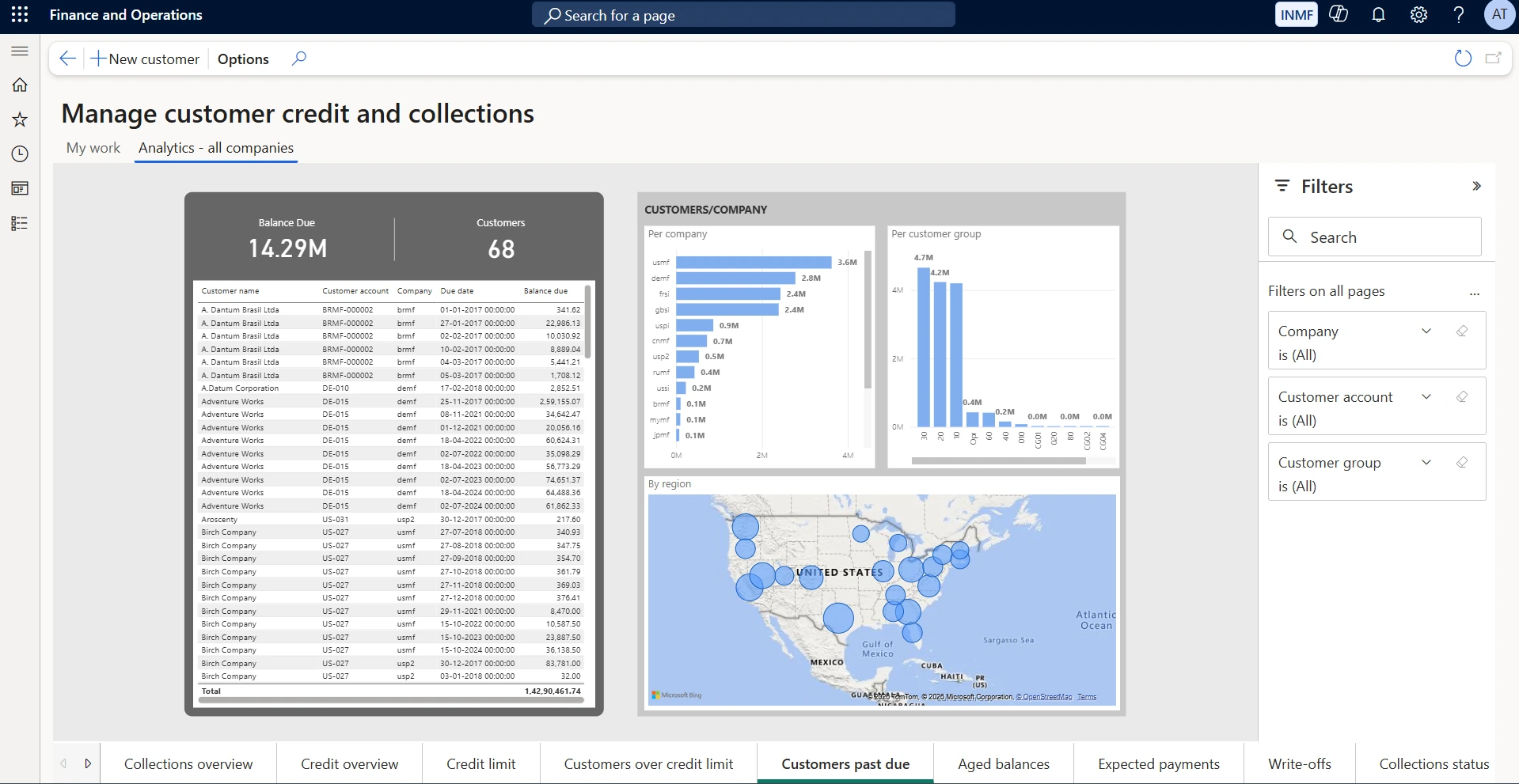Open the Collections overview report tab
Image resolution: width=1519 pixels, height=784 pixels.
188,763
